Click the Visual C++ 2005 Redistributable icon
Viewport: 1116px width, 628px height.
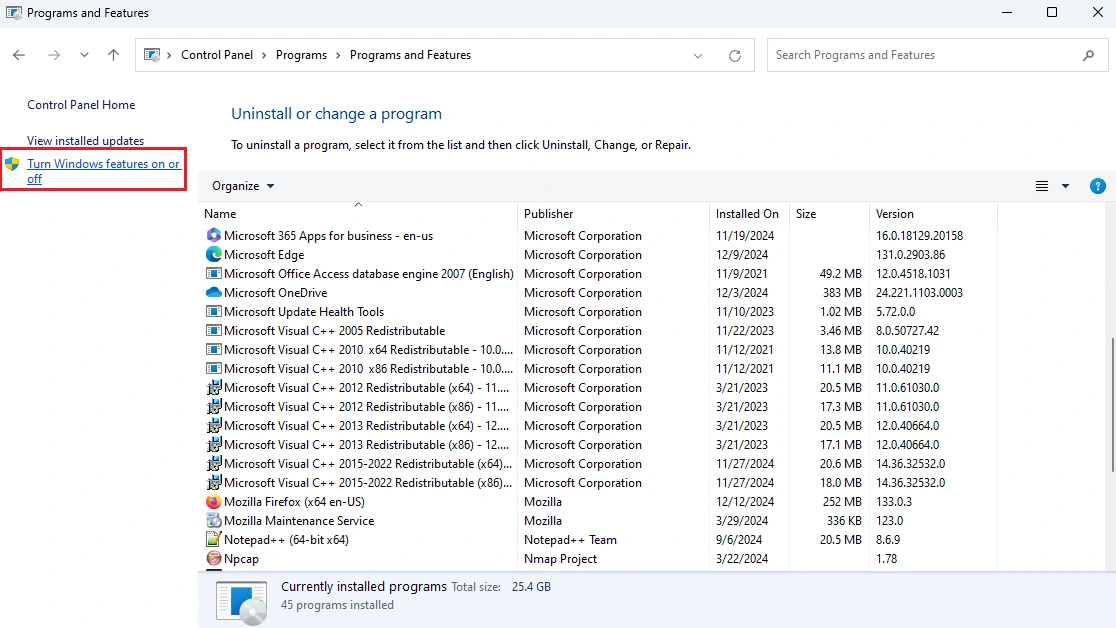pyautogui.click(x=214, y=330)
